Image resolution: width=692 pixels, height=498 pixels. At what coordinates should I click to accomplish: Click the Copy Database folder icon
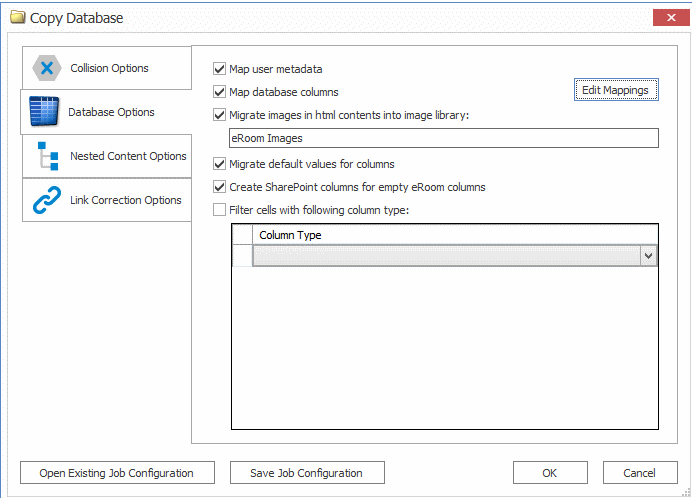click(x=18, y=18)
